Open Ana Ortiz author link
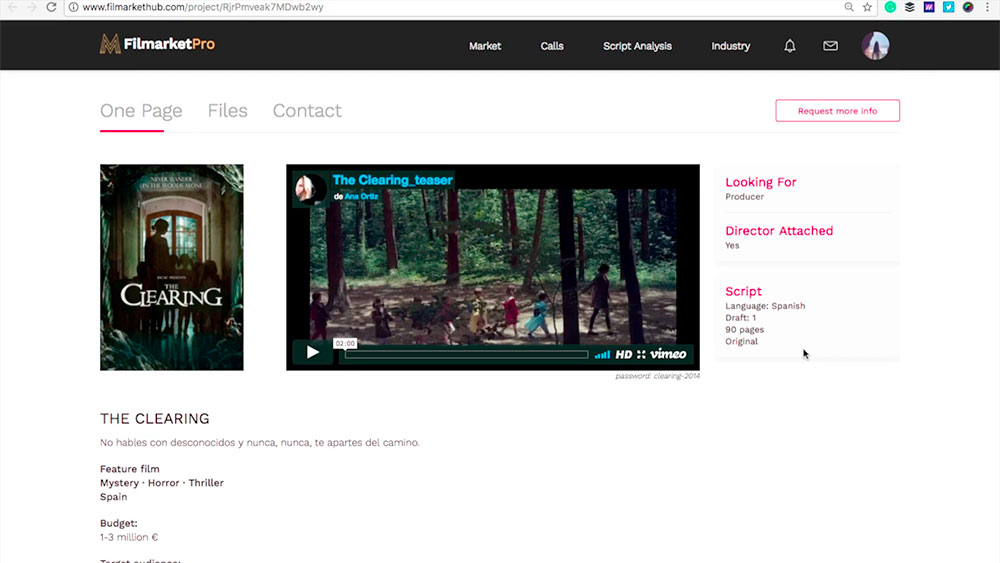Screen dimensions: 1000x563 click(x=361, y=196)
